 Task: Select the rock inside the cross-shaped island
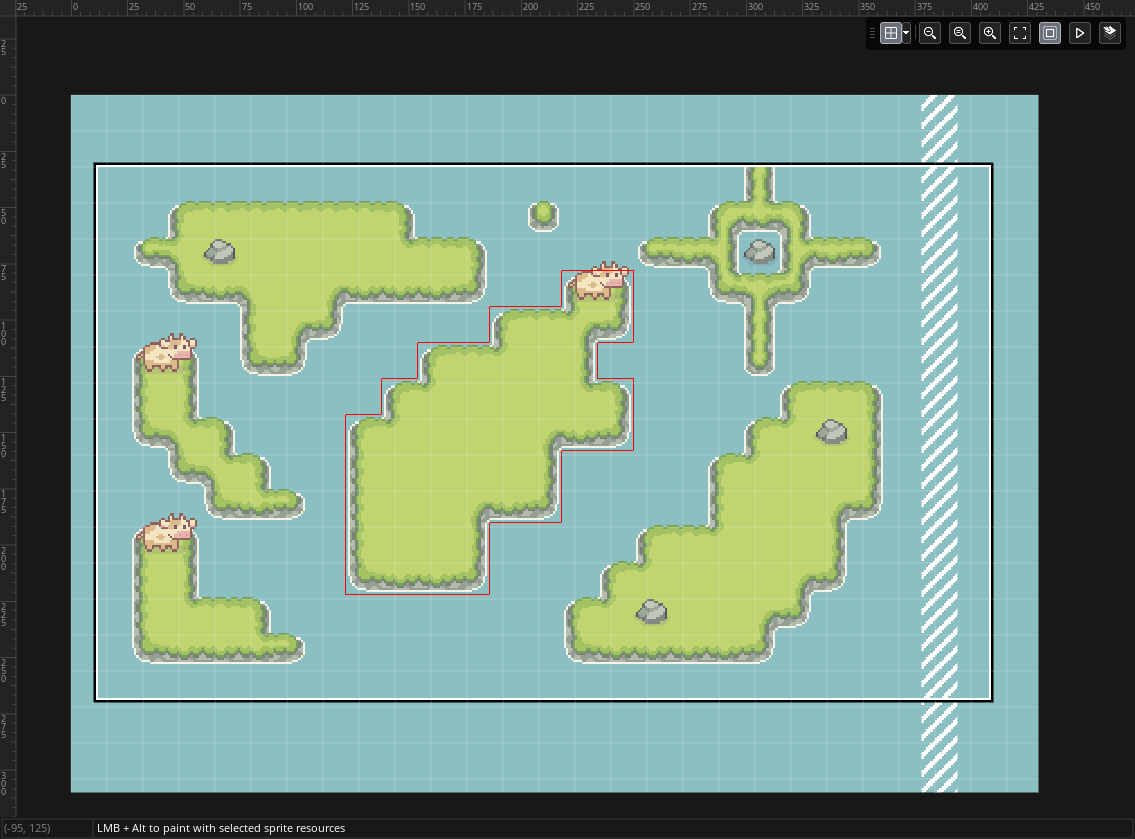click(759, 251)
